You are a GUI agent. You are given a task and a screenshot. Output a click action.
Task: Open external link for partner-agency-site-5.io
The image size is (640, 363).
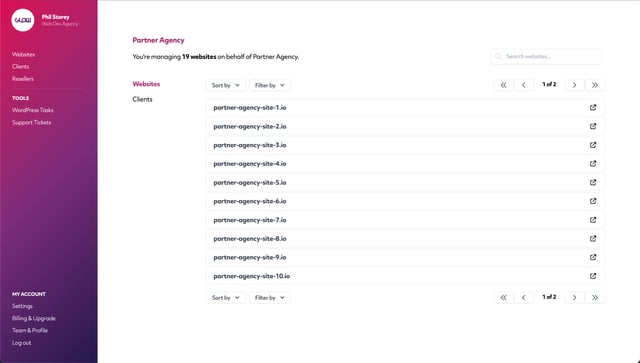[593, 183]
